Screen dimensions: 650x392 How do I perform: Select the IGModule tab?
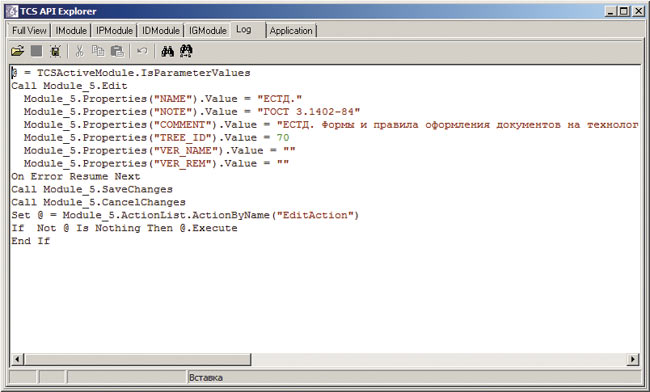(208, 31)
